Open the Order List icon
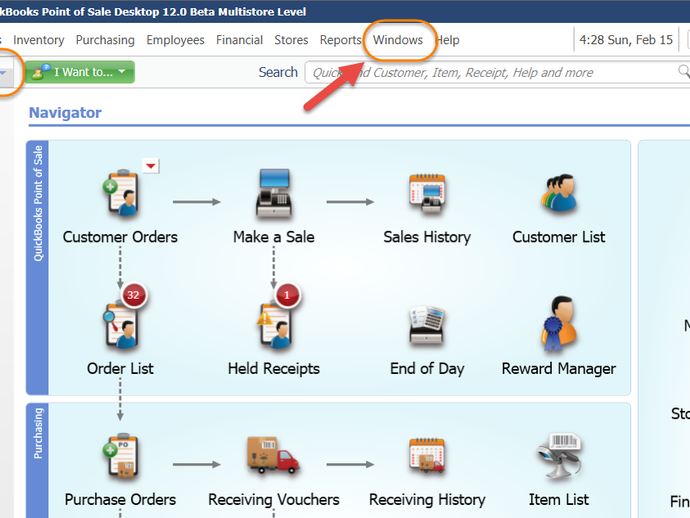This screenshot has width=690, height=518. coord(121,325)
